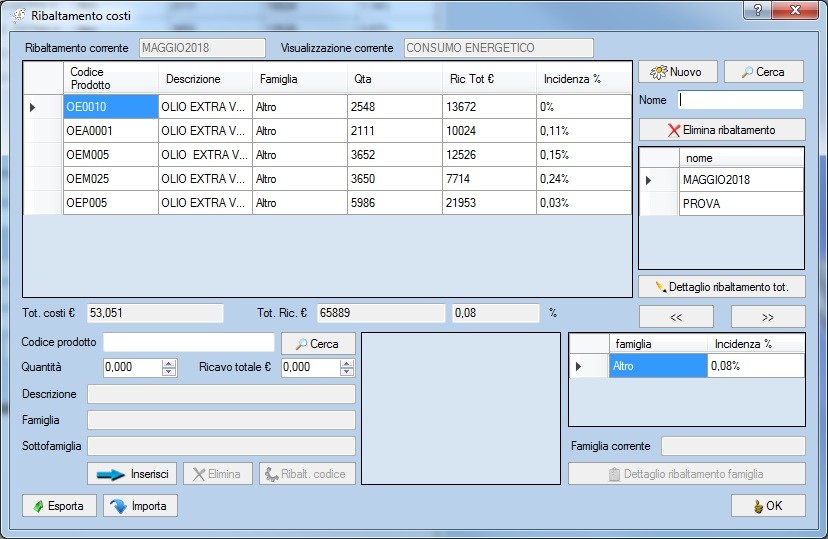Click the Importa button
828x539 pixels.
[140, 506]
